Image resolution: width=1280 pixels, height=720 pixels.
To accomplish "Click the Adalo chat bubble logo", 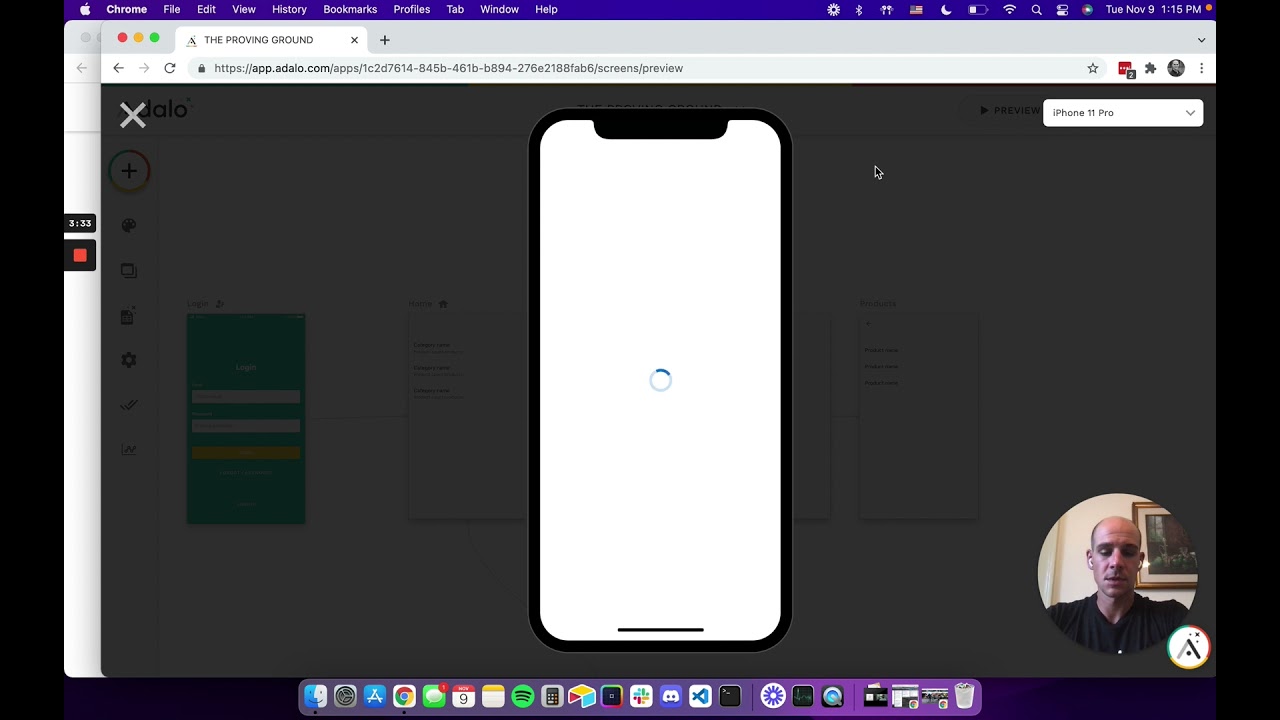I will pyautogui.click(x=1189, y=648).
